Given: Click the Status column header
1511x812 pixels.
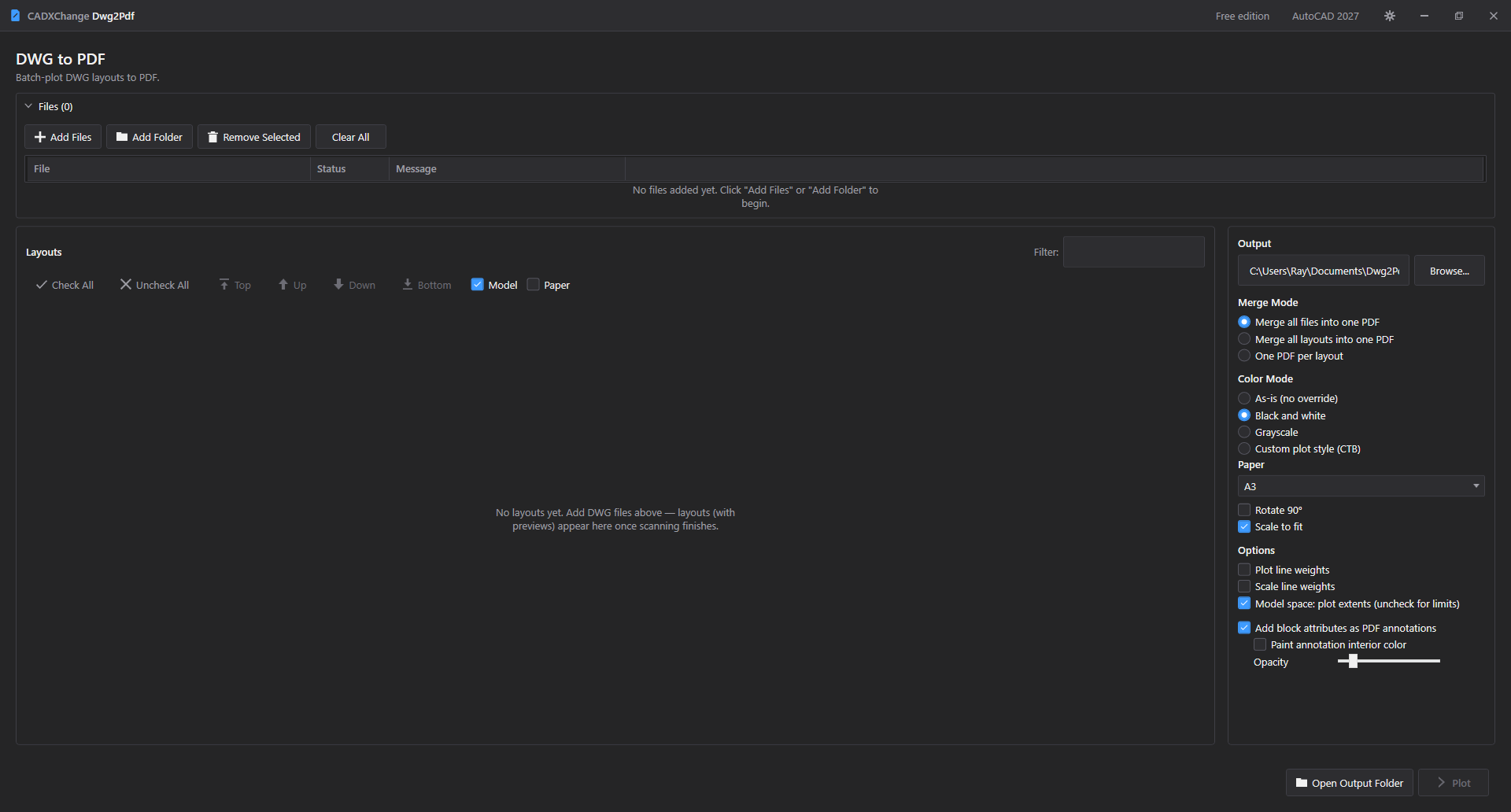Looking at the screenshot, I should pyautogui.click(x=349, y=168).
